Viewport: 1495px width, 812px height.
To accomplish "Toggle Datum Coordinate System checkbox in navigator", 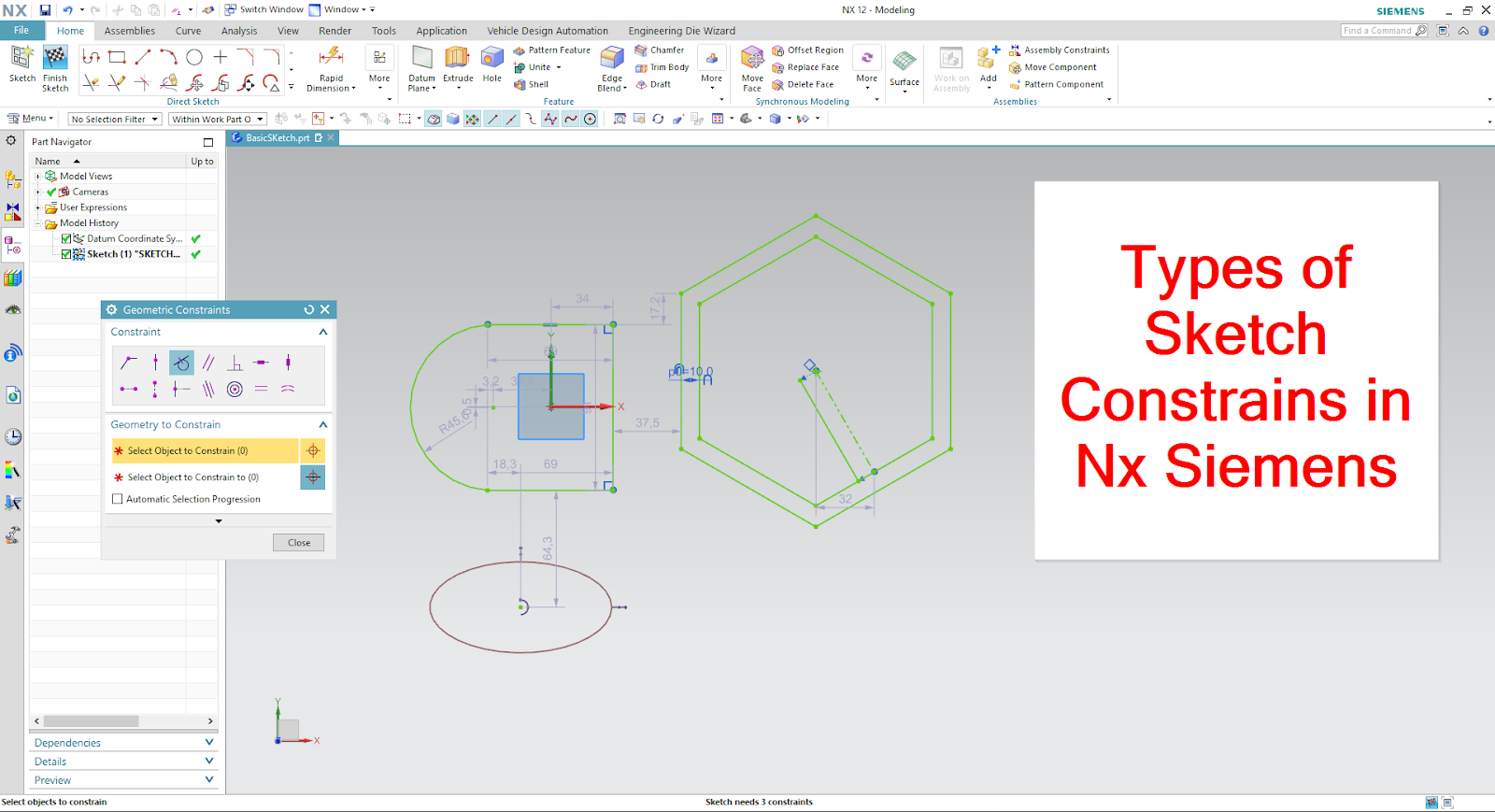I will point(66,238).
